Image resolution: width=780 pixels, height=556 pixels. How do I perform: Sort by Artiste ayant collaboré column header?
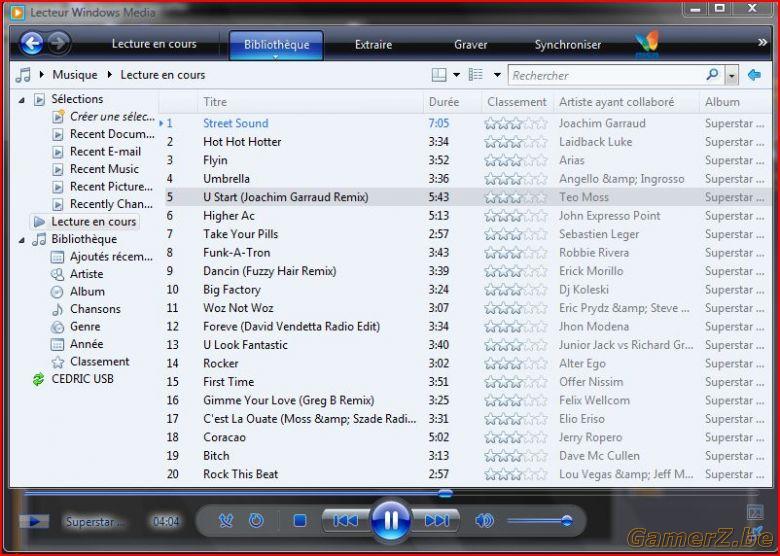point(626,102)
